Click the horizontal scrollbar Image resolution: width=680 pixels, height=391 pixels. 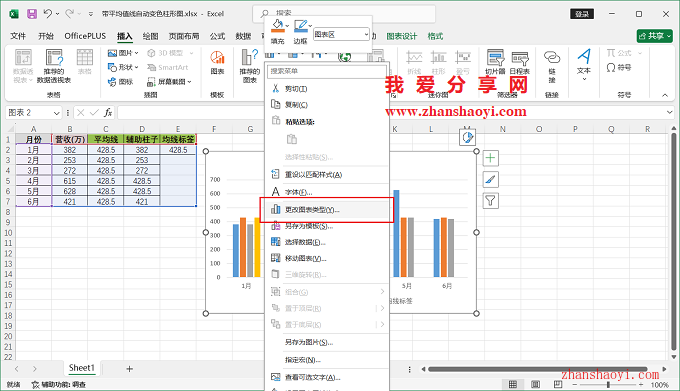click(538, 369)
